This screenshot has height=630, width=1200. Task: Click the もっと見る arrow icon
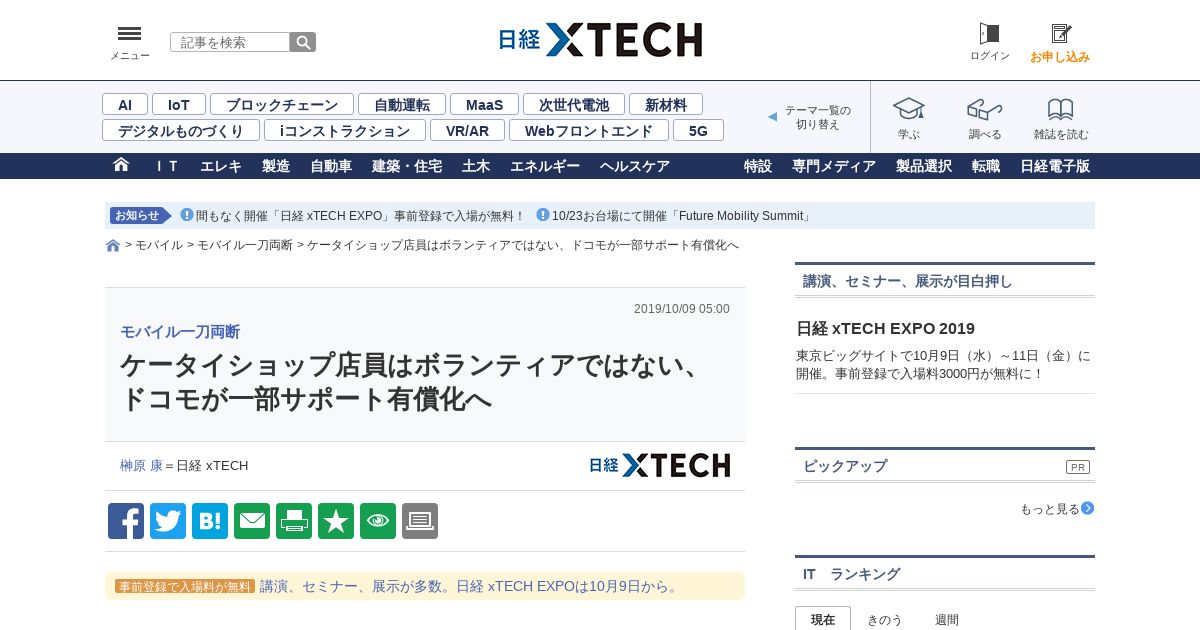(1088, 508)
